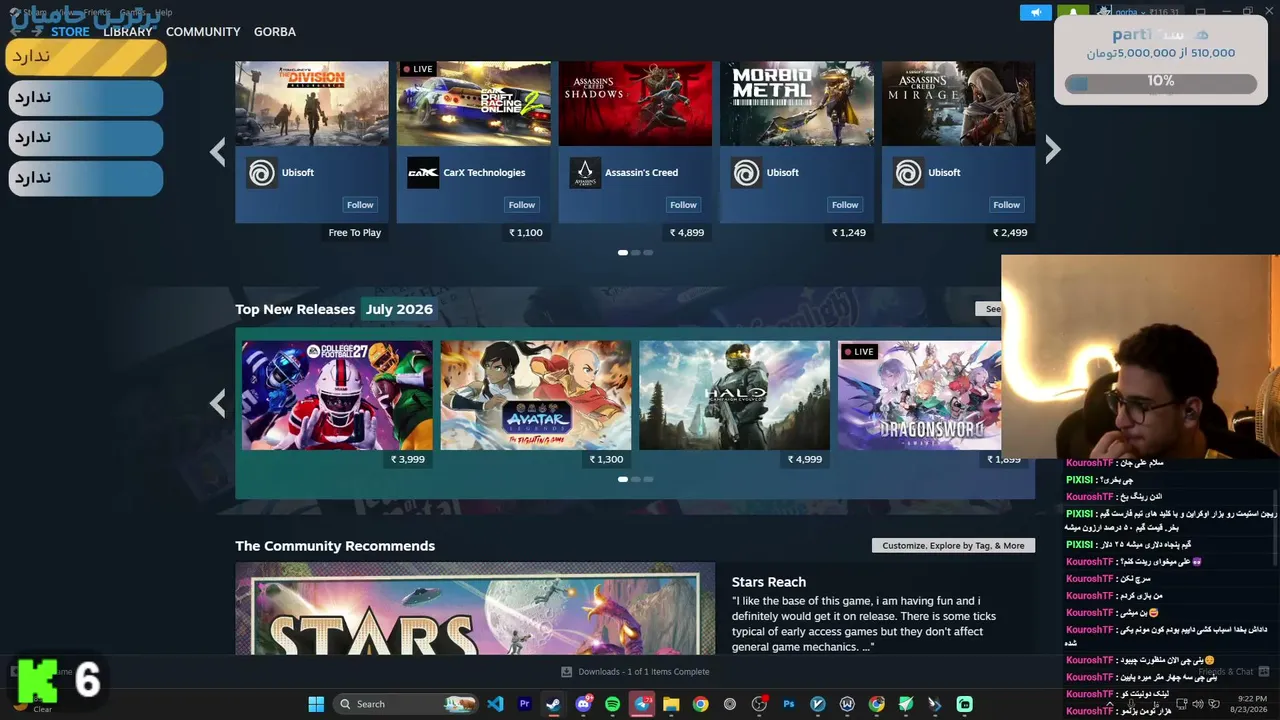Open the Downloads icon in Steam footer
The height and width of the screenshot is (720, 1280).
(x=567, y=672)
